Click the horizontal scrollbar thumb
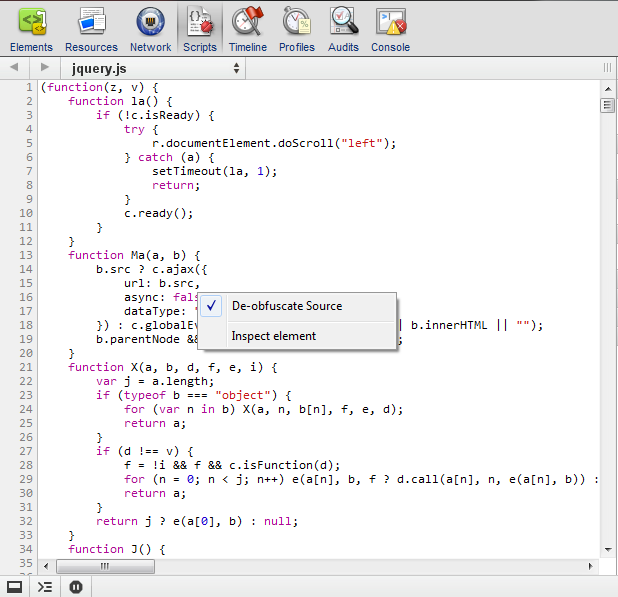 [105, 567]
